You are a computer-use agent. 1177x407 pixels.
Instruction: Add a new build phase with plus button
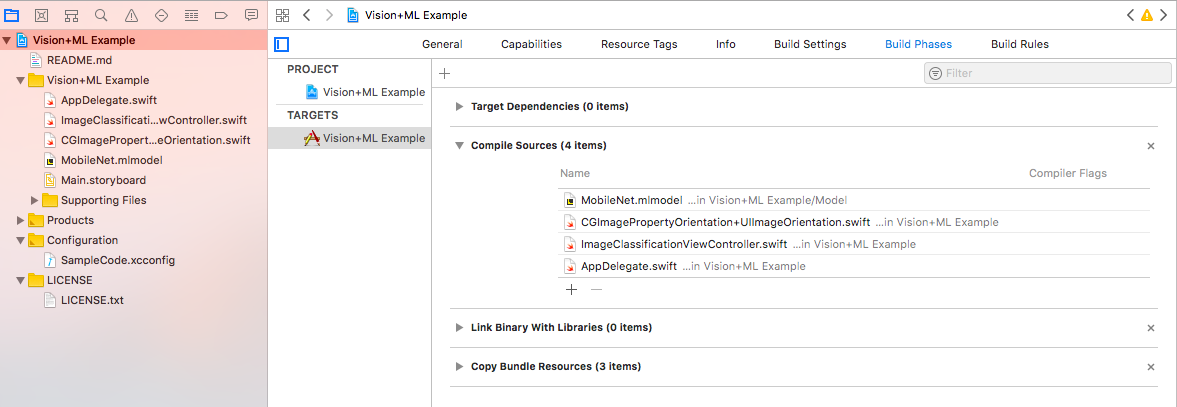445,74
